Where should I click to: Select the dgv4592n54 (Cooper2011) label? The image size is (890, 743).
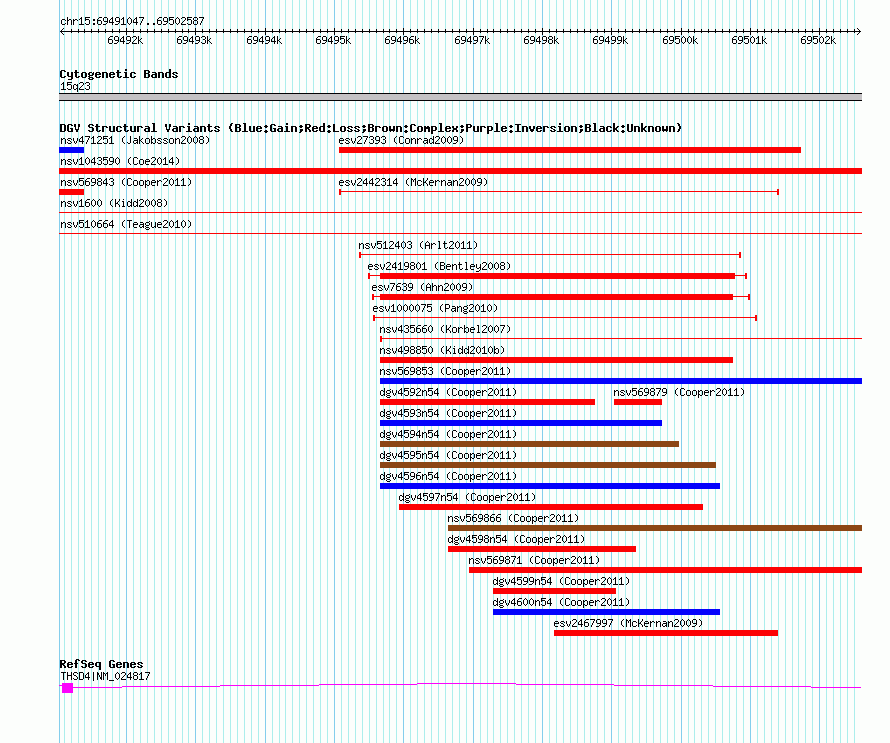[448, 392]
